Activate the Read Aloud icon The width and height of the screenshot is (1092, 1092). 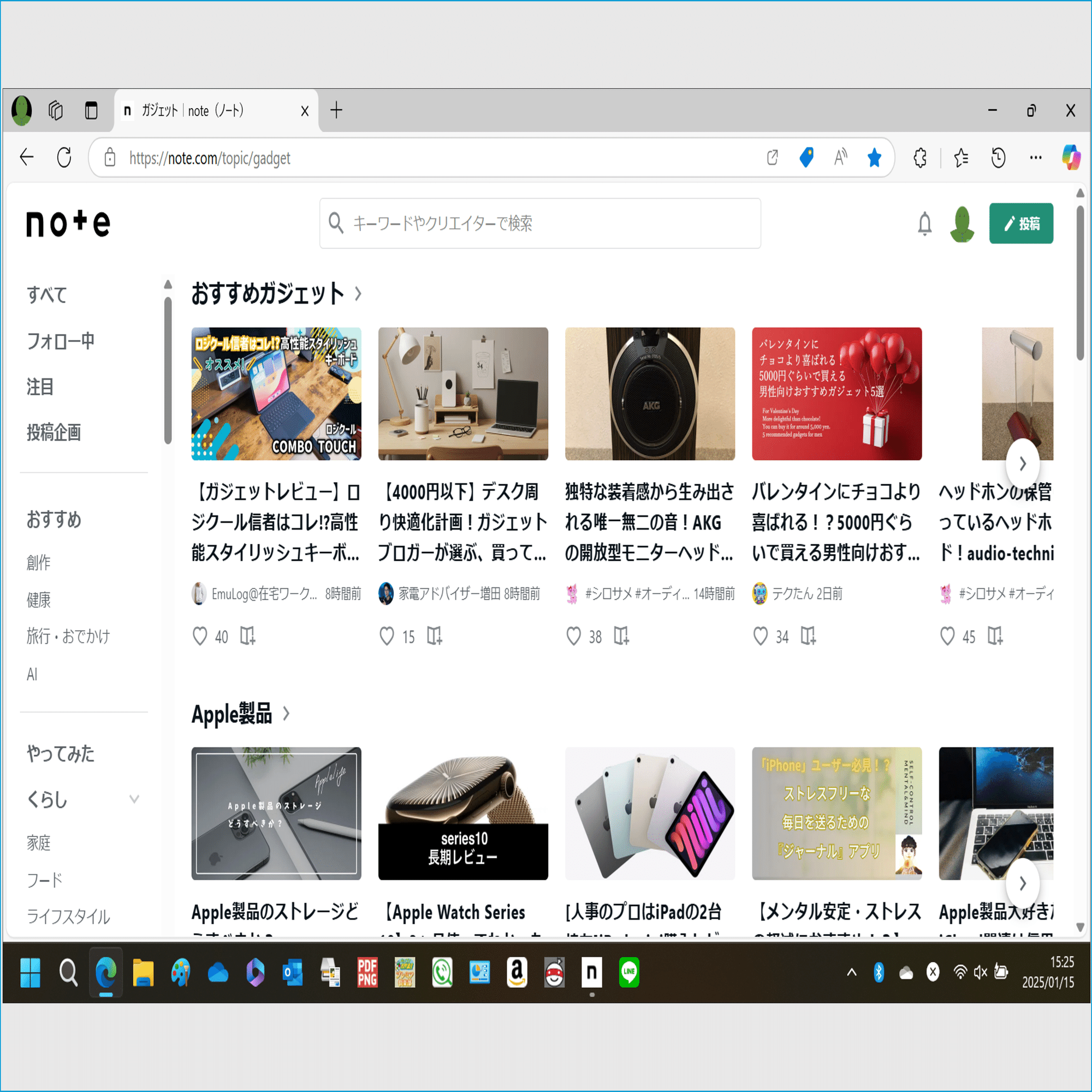click(x=840, y=158)
